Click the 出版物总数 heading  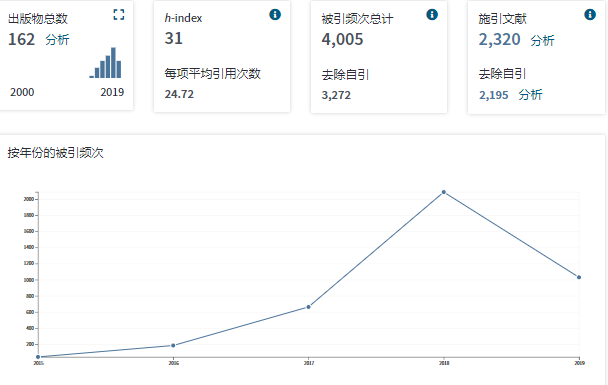pos(38,19)
